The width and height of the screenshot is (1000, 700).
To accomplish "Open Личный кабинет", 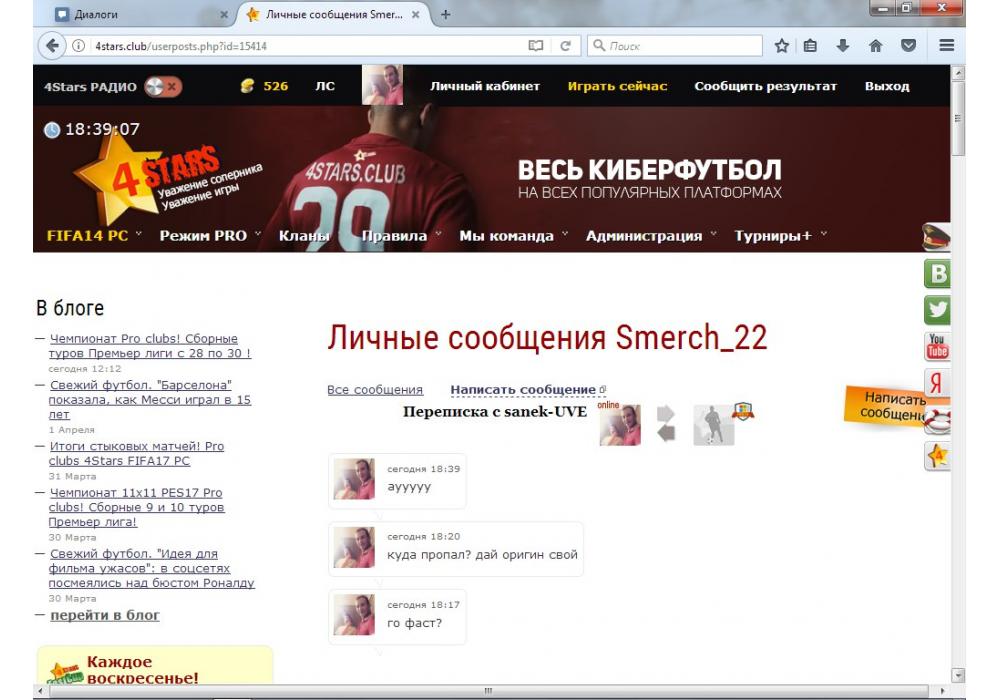I will 485,86.
